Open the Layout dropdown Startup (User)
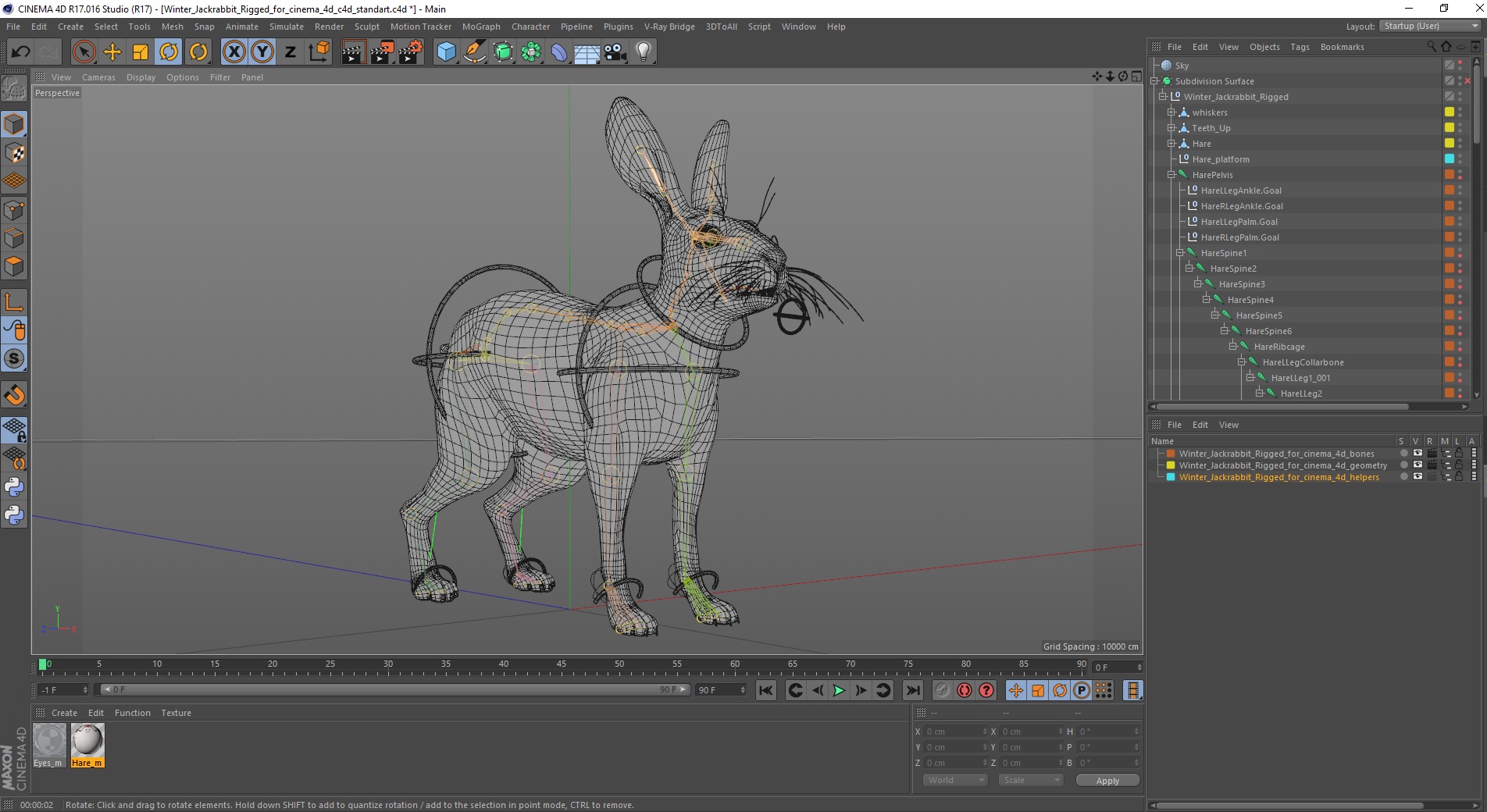 pyautogui.click(x=1431, y=26)
